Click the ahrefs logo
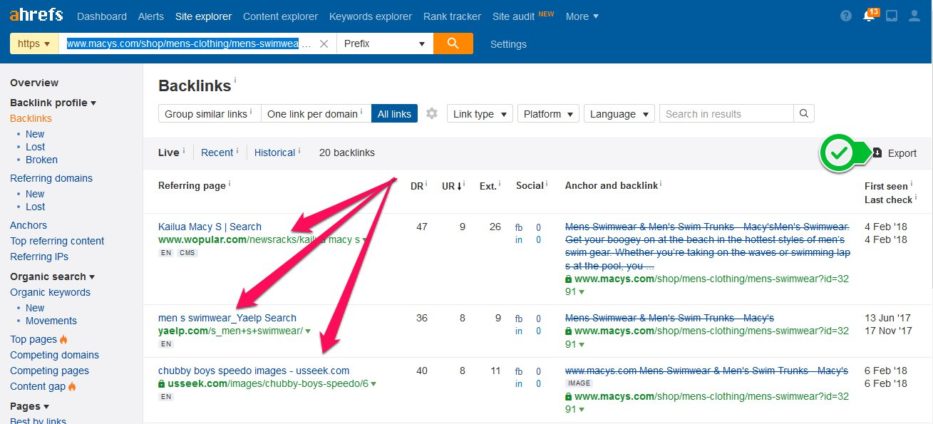Viewport: 933px width, 424px height. click(x=36, y=15)
